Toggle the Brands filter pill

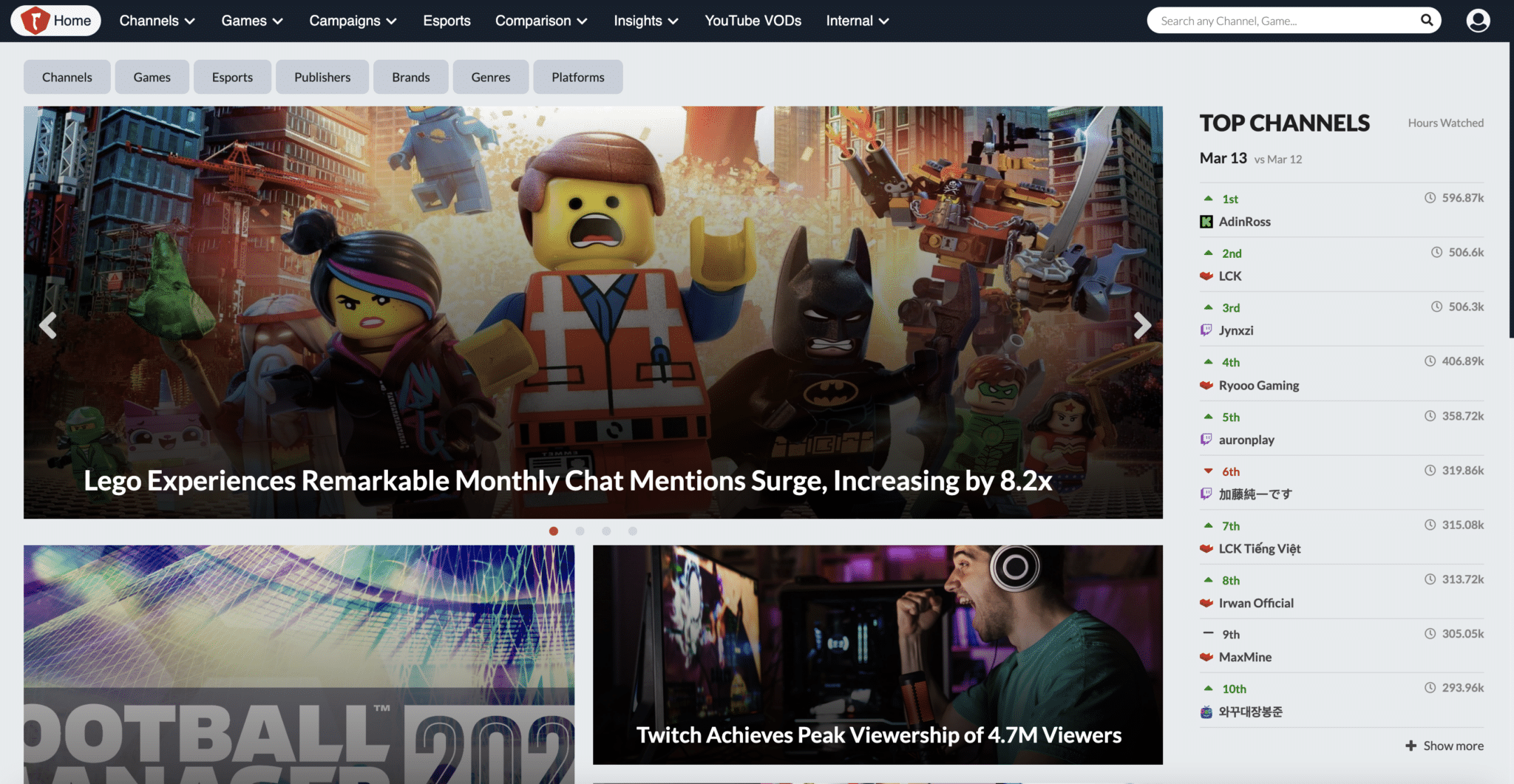coord(411,77)
